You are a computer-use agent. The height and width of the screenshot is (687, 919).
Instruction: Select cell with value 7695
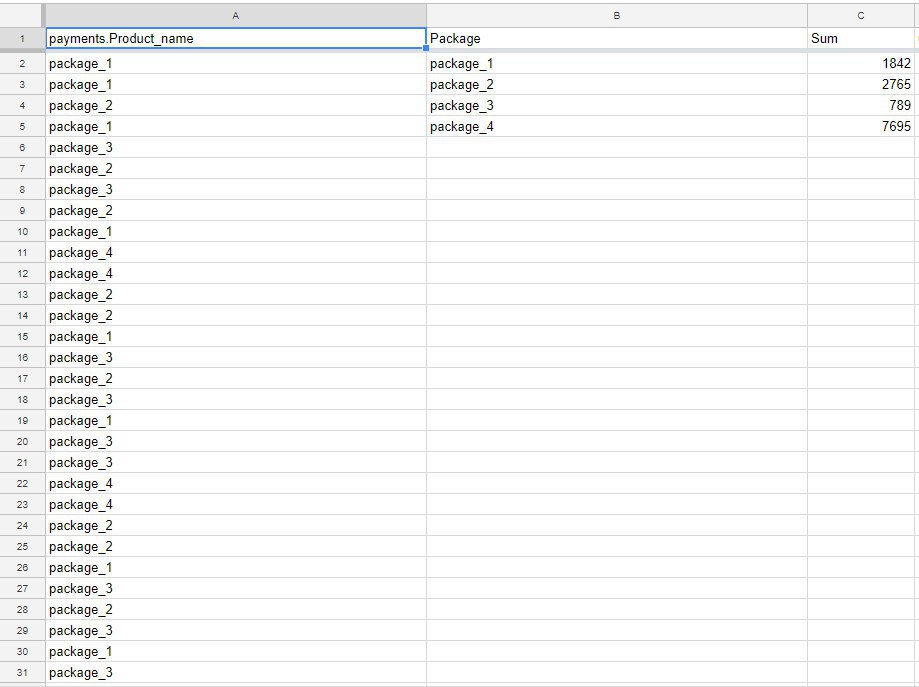pyautogui.click(x=860, y=127)
